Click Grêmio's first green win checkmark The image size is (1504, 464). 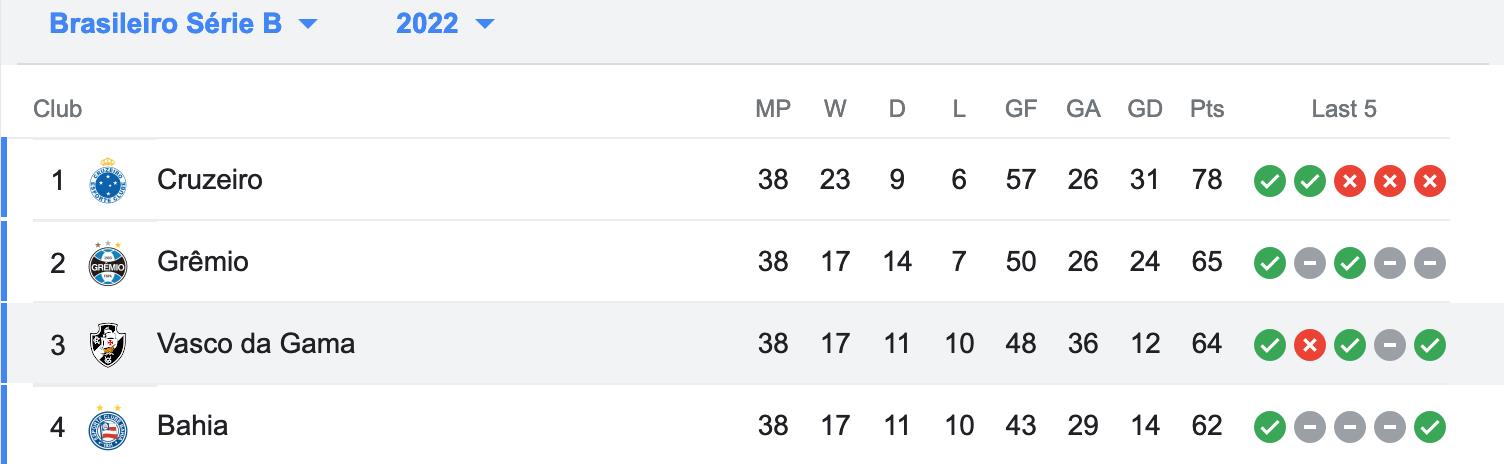point(1270,263)
